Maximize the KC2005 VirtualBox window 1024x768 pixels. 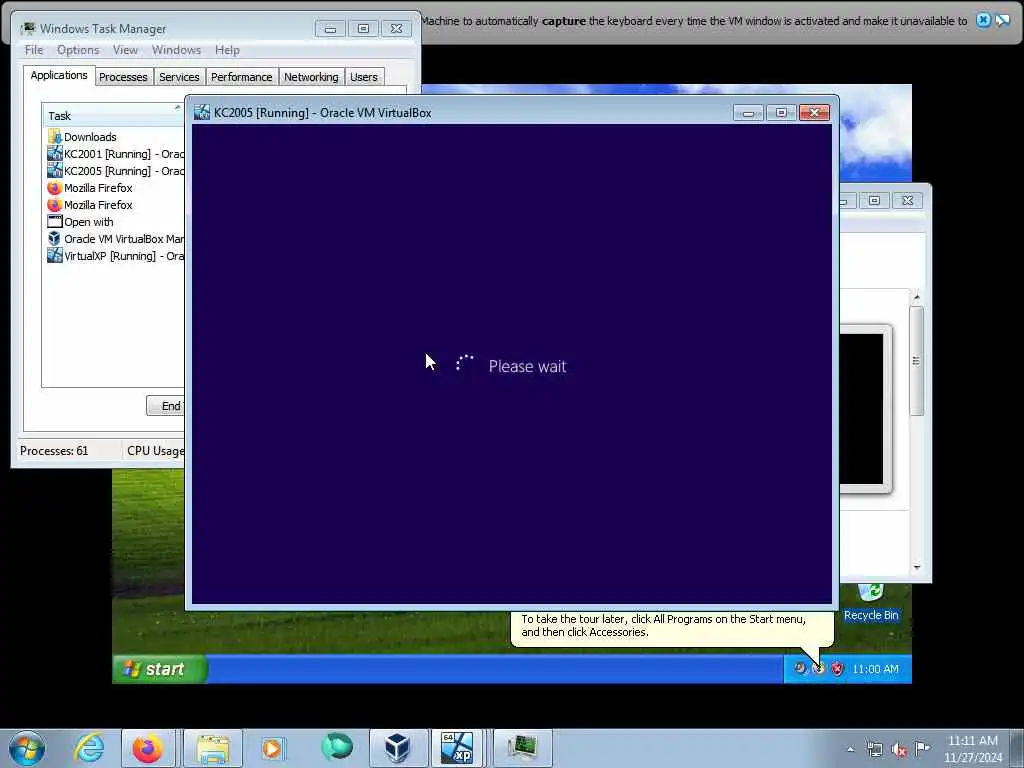780,113
